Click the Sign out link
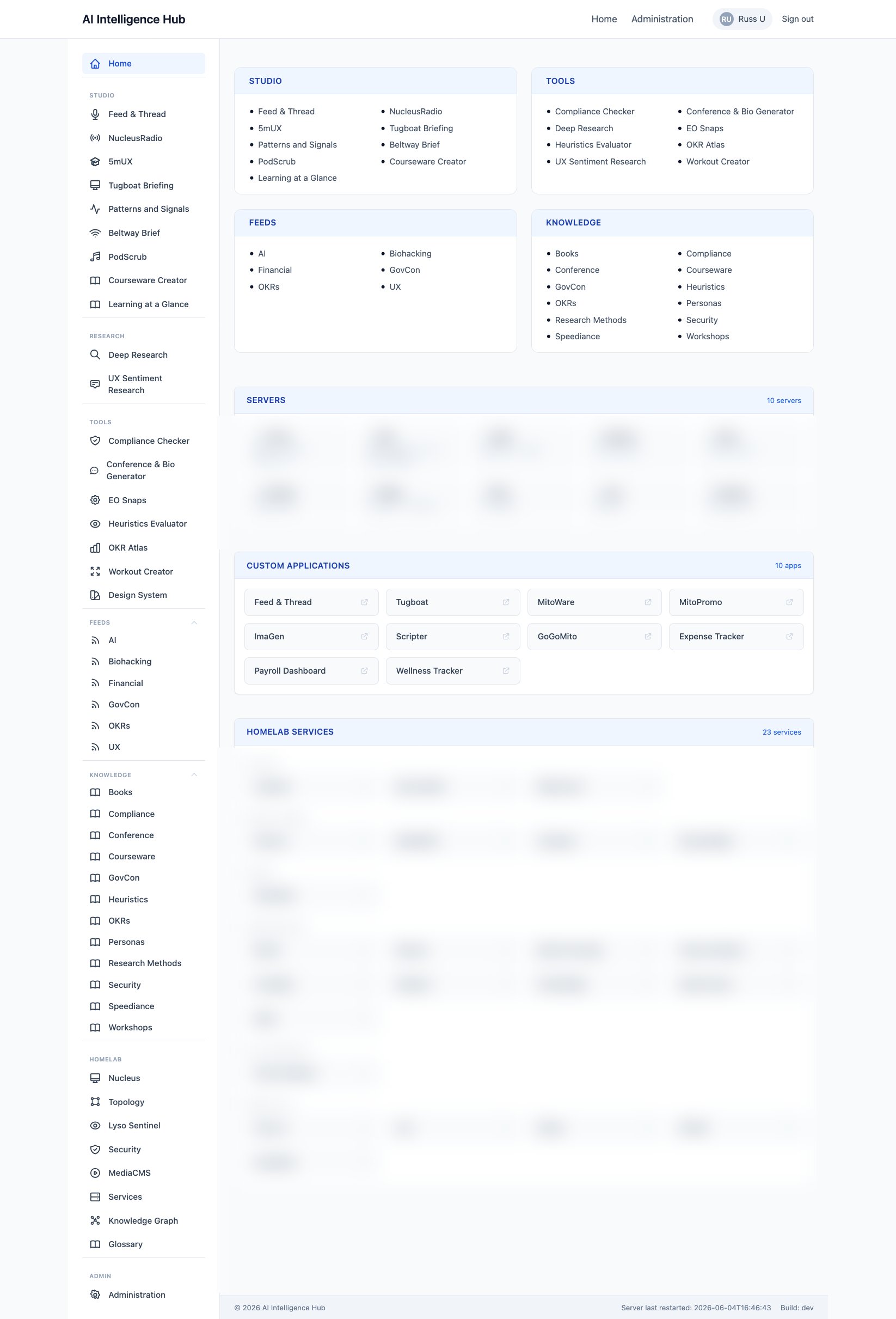896x1319 pixels. point(797,19)
